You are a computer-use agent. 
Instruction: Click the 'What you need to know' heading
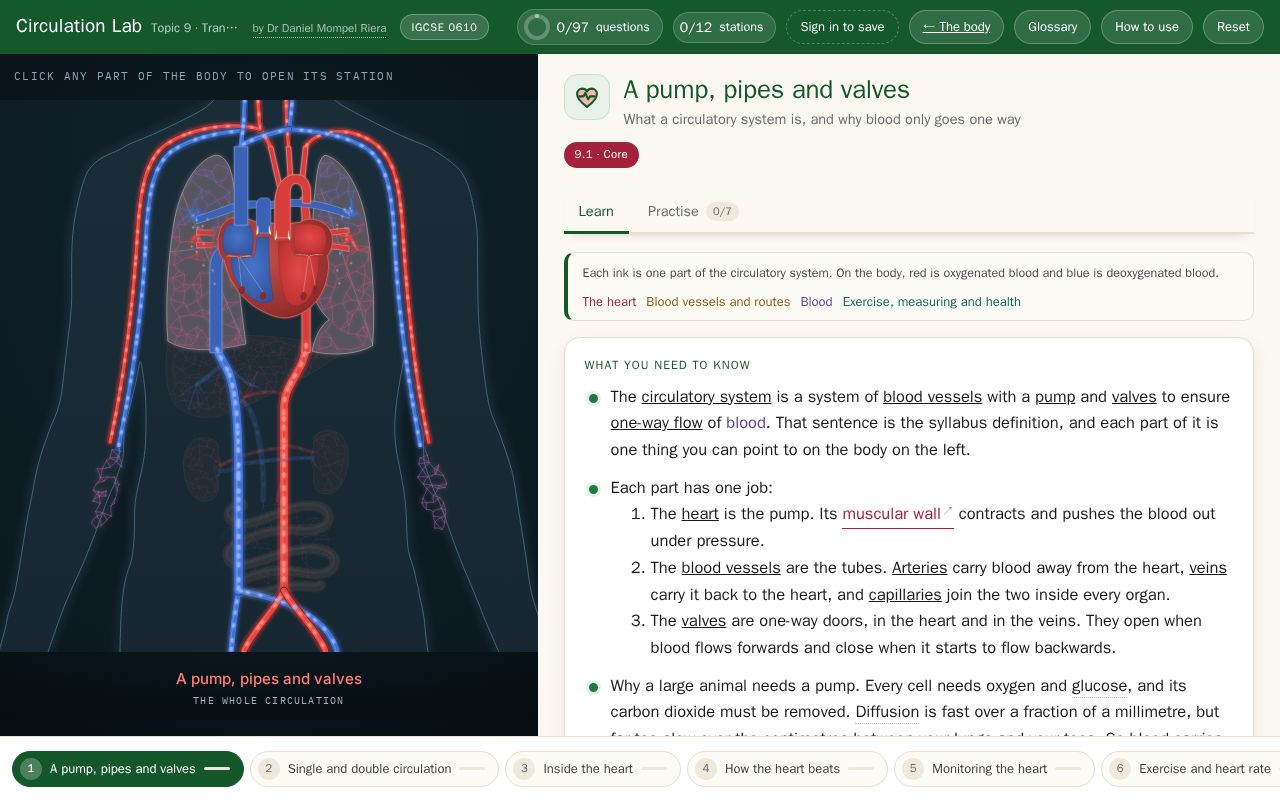point(667,365)
